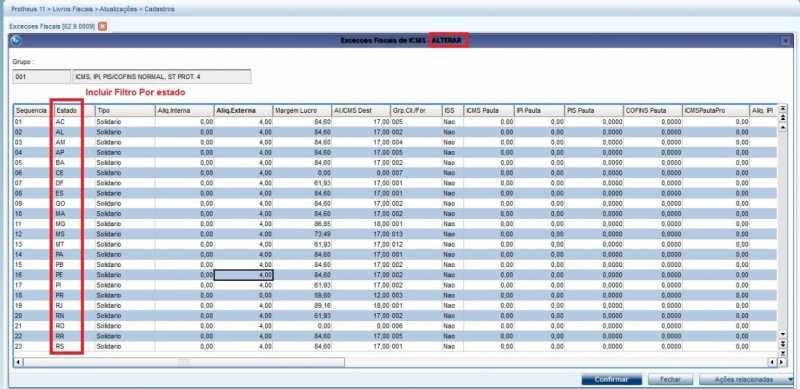Move down one row with single down arrow
Viewport: 800px width, 389px height.
[783, 334]
